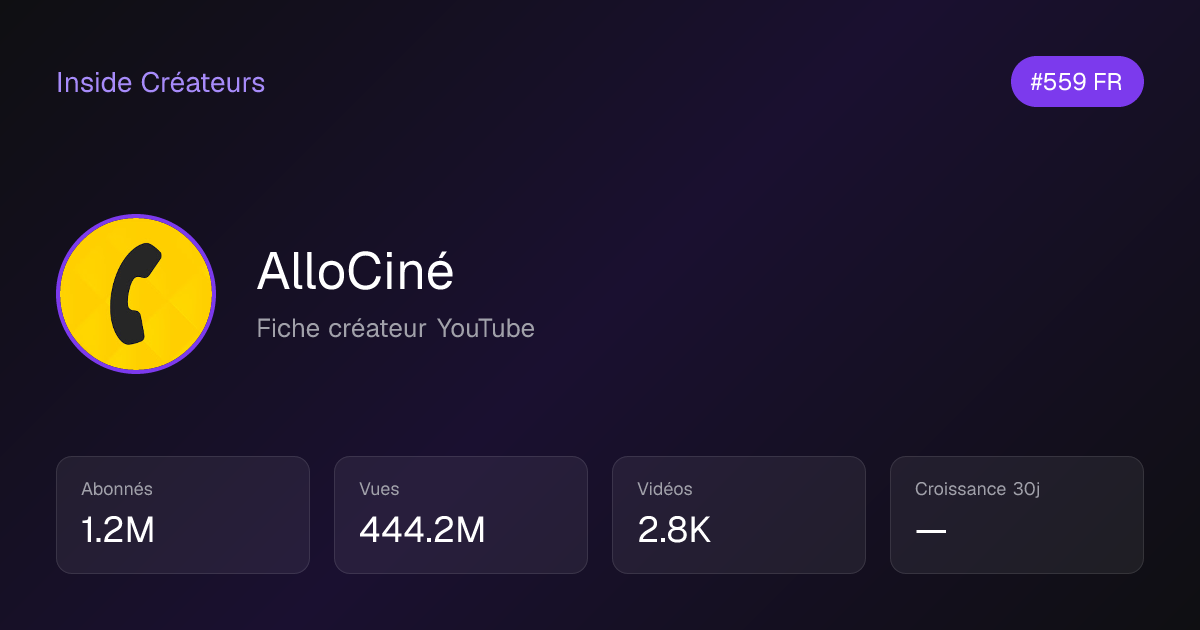1200x630 pixels.
Task: Click the 2.8K videos count
Action: (x=674, y=530)
